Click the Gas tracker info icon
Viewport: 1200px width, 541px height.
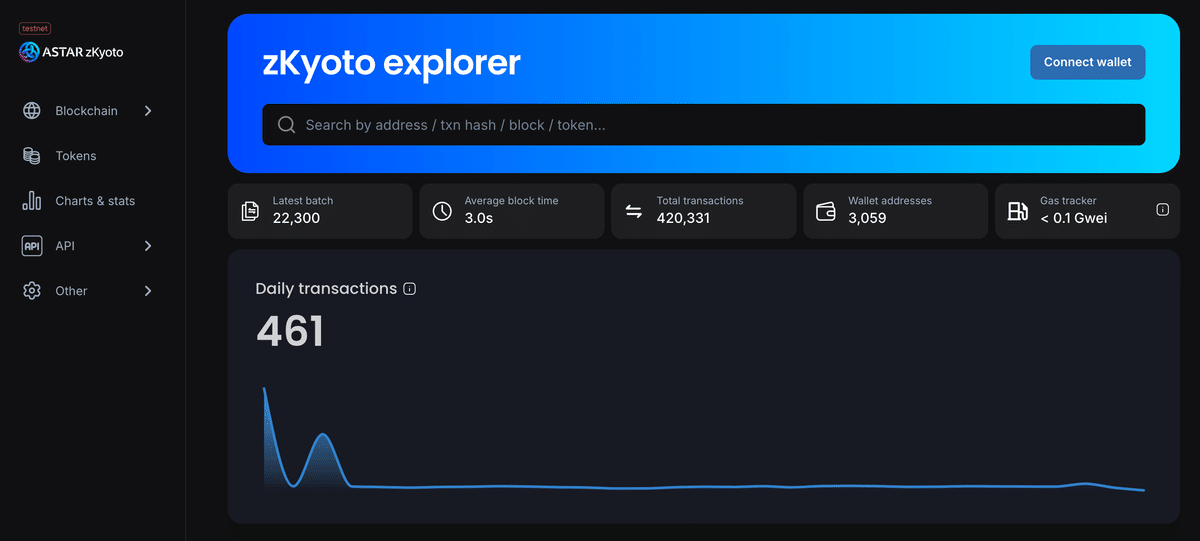[x=1162, y=210]
